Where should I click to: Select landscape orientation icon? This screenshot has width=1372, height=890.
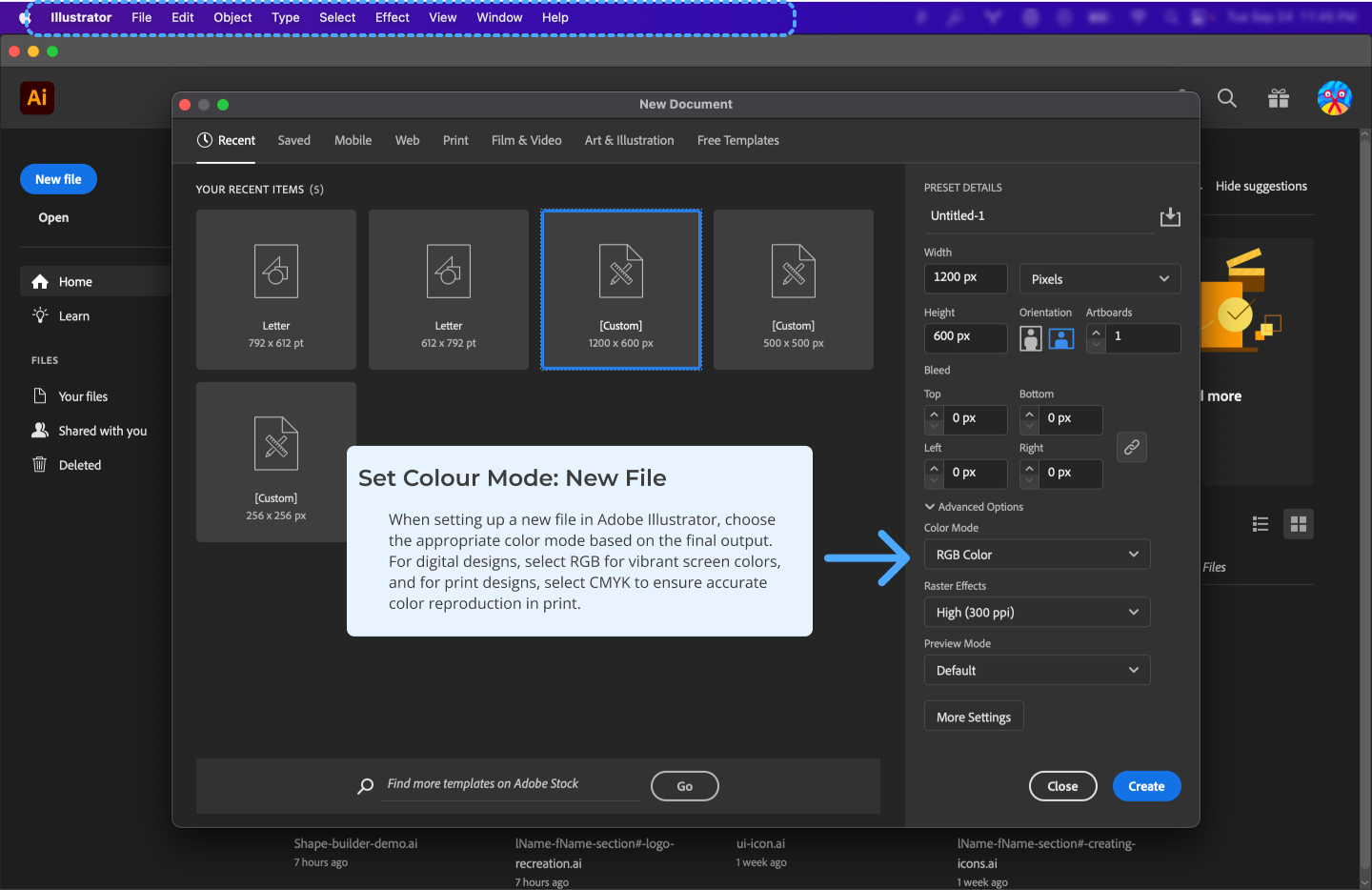[x=1061, y=338]
